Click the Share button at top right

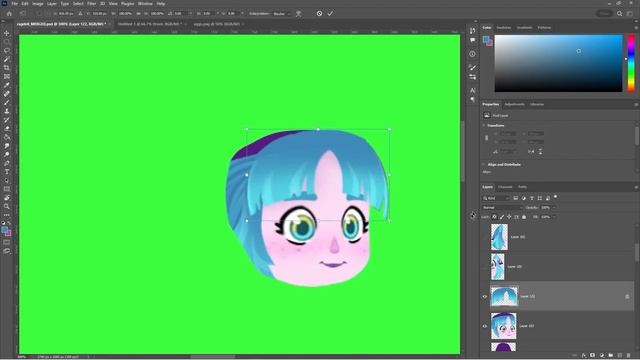coord(604,13)
